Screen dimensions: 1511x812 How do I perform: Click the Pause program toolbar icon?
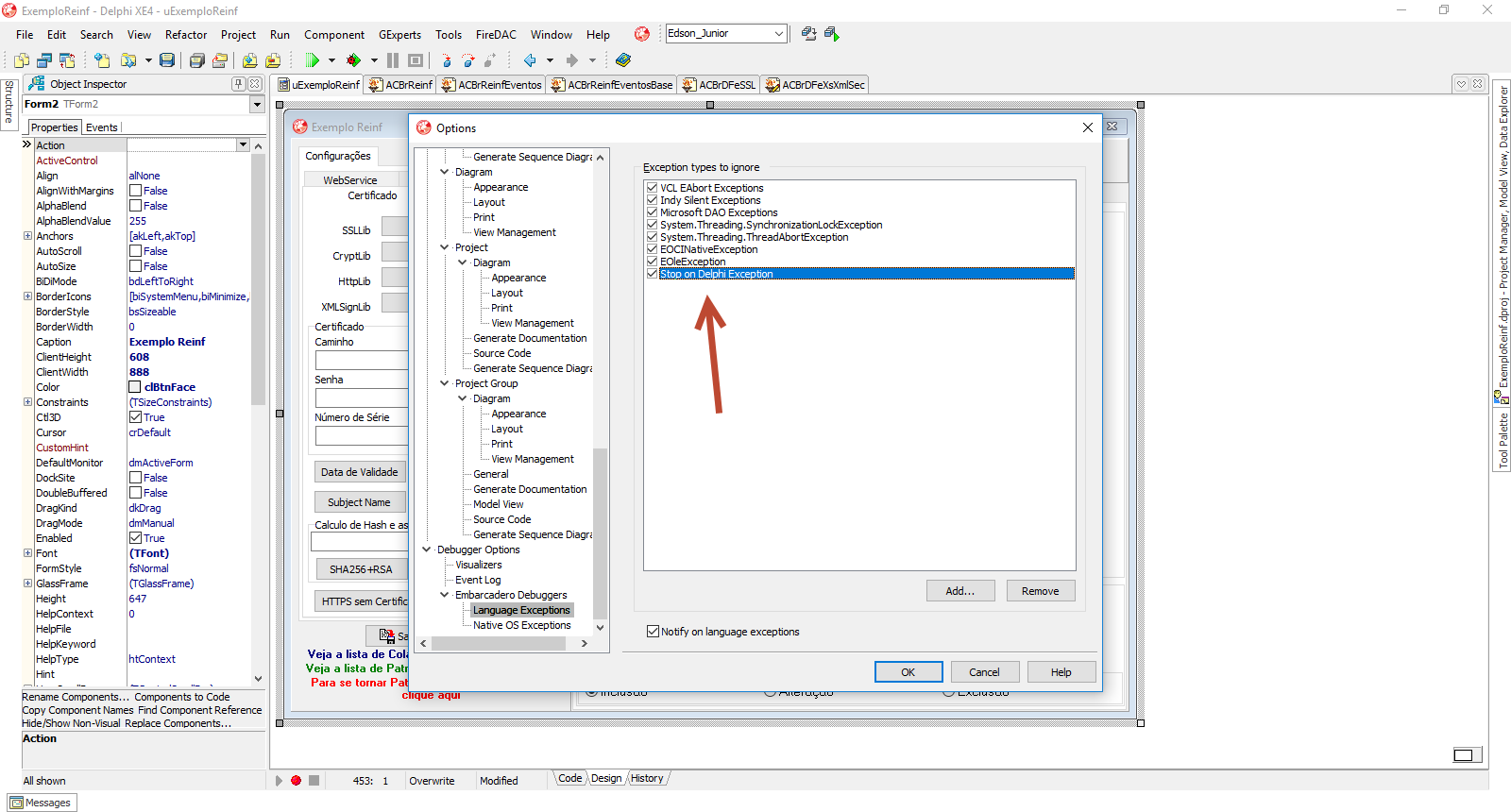tap(393, 60)
